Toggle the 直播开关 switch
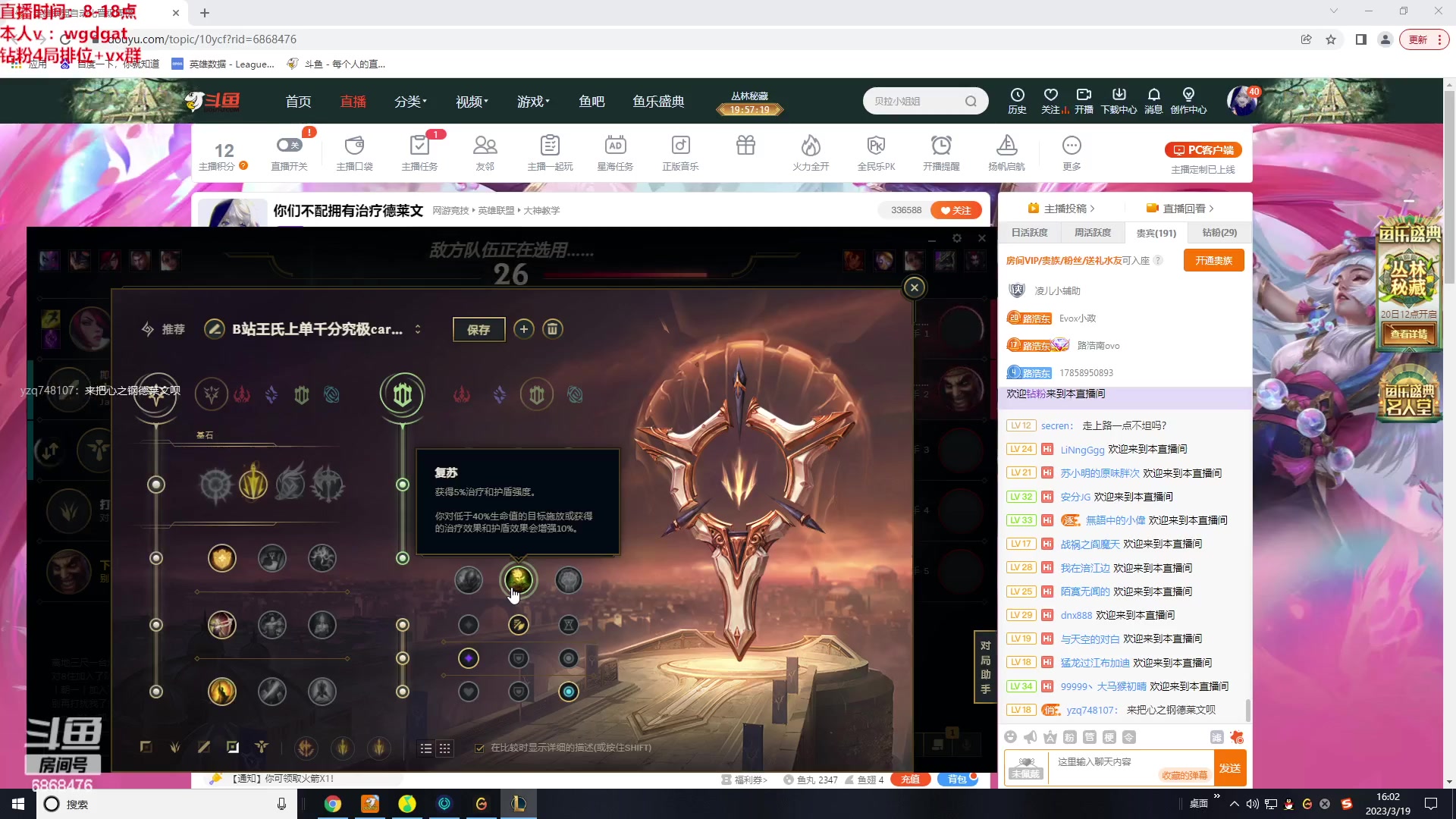 (x=289, y=145)
